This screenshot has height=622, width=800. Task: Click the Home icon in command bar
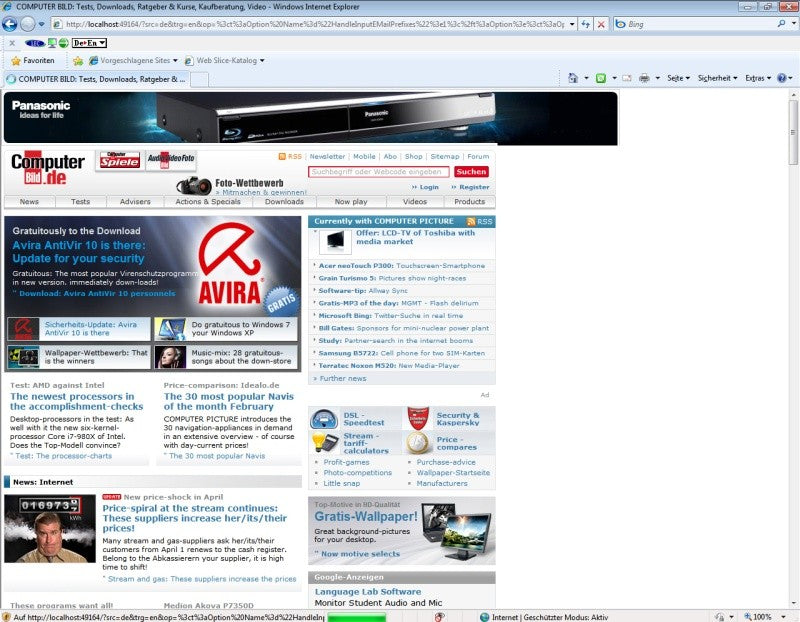573,78
